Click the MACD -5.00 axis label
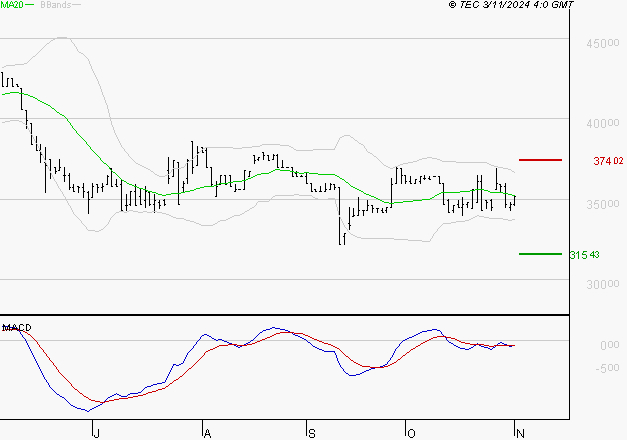The height and width of the screenshot is (440, 627). click(607, 368)
